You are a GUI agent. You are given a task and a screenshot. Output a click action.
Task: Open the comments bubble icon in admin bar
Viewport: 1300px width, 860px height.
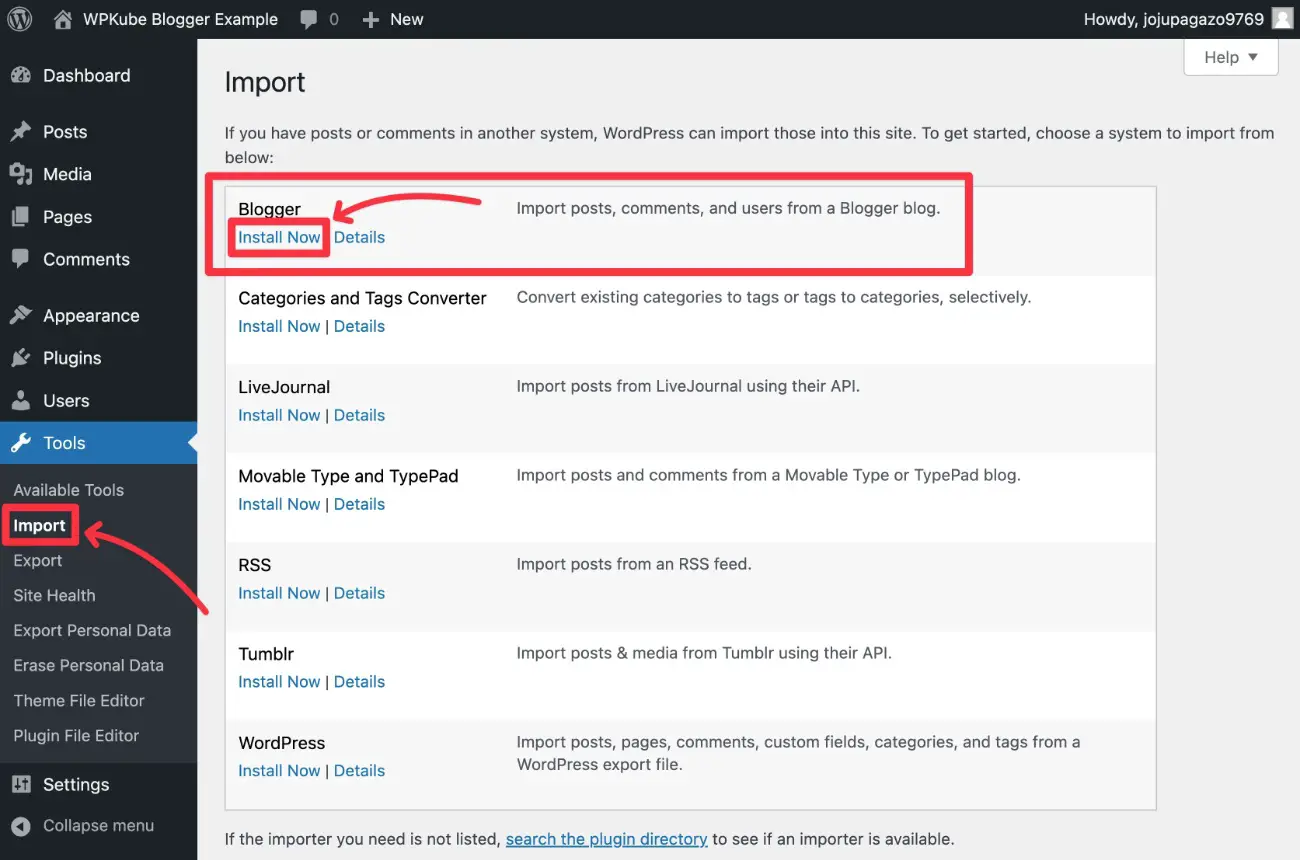click(310, 19)
